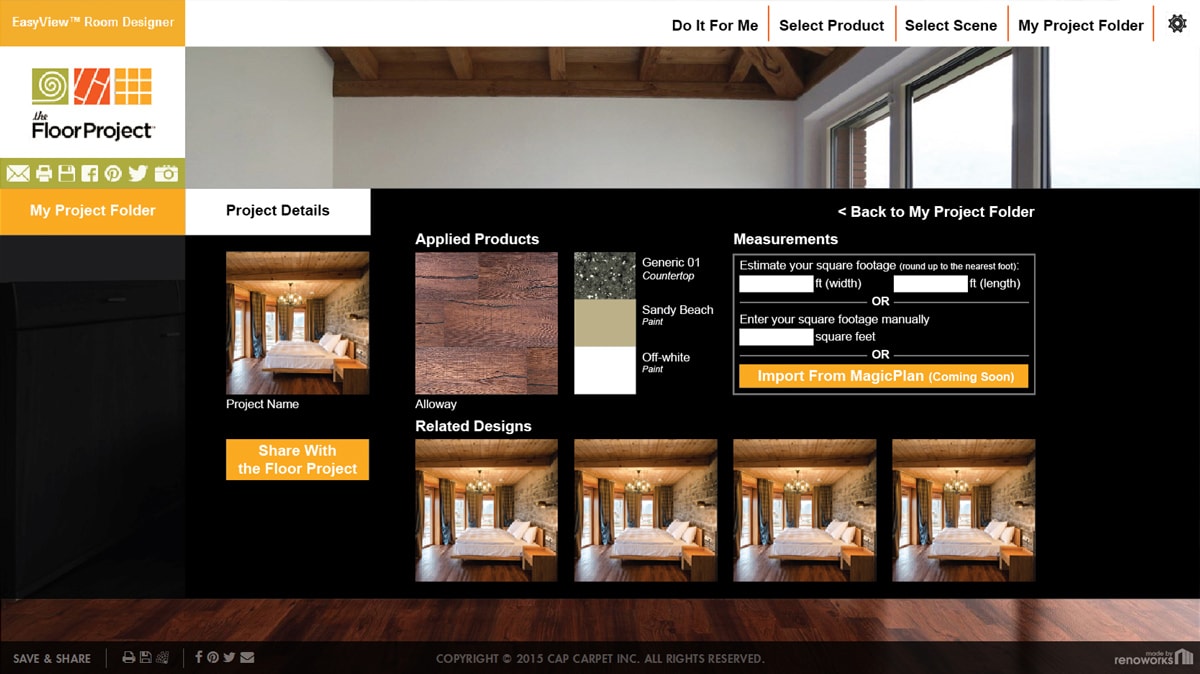Switch to the Select Product section
The image size is (1200, 674).
coord(831,25)
